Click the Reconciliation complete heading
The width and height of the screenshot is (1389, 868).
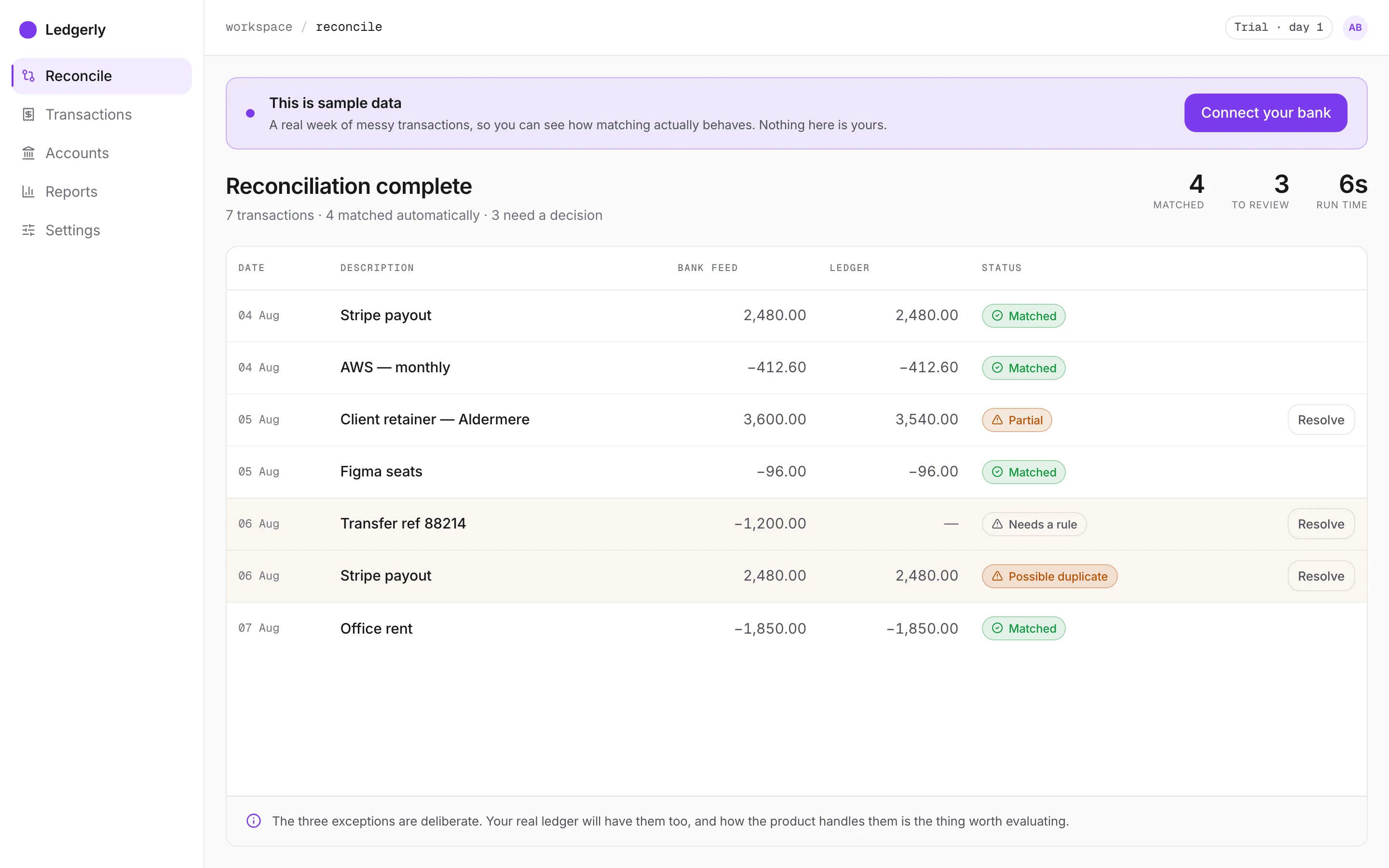[348, 186]
